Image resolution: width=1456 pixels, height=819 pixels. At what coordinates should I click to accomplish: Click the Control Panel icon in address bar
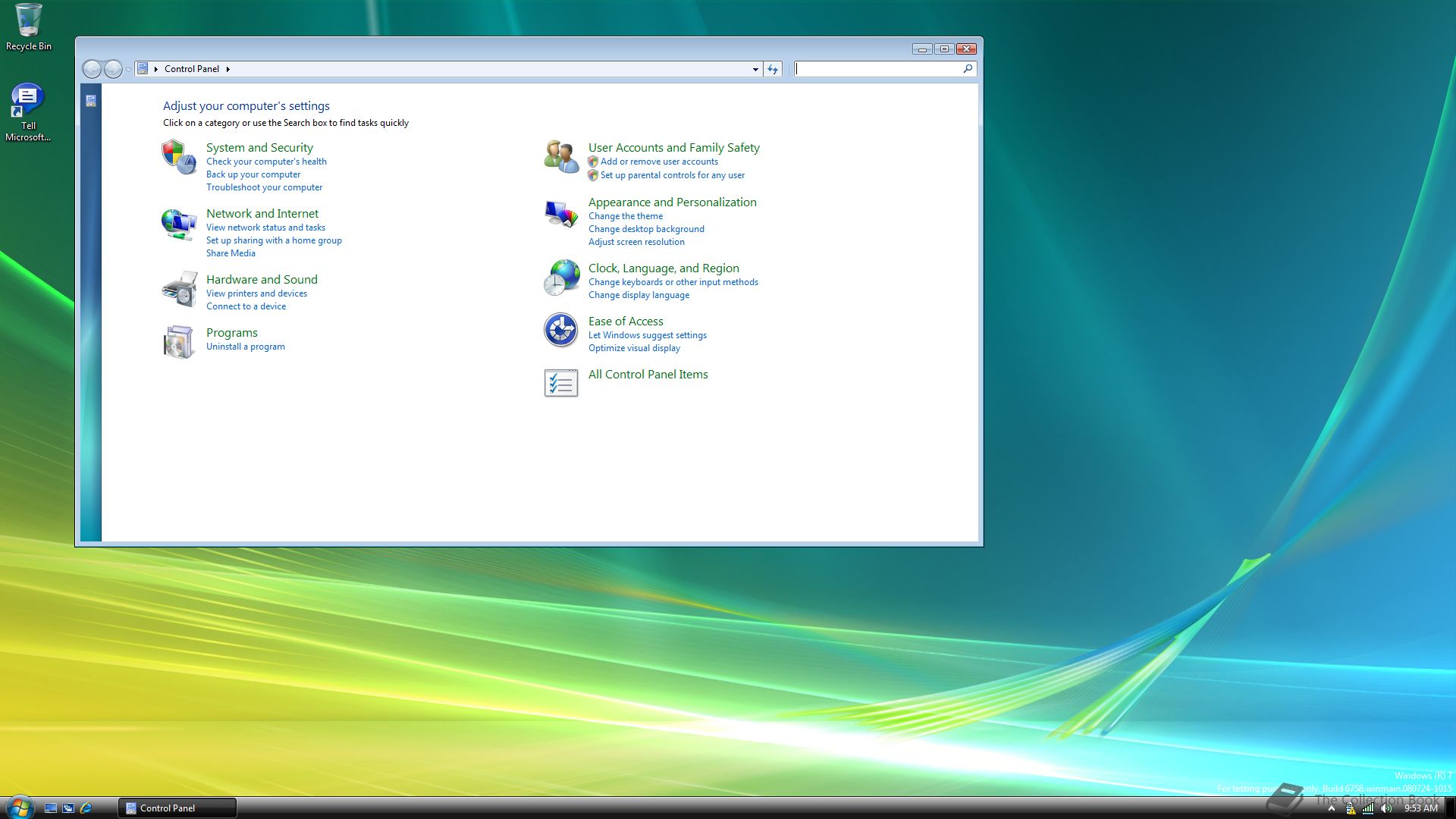143,68
